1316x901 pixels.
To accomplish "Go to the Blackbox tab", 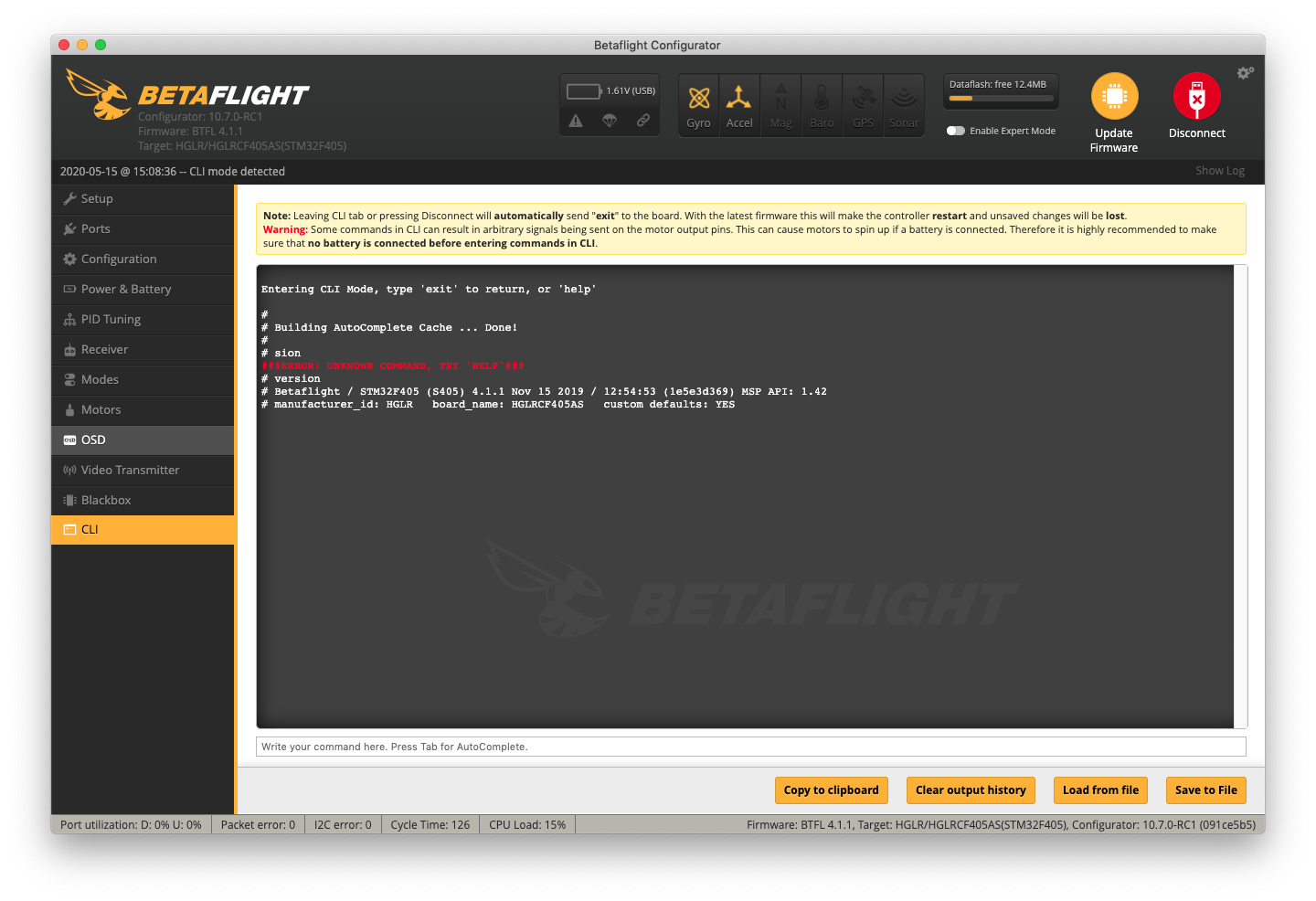I will click(143, 500).
